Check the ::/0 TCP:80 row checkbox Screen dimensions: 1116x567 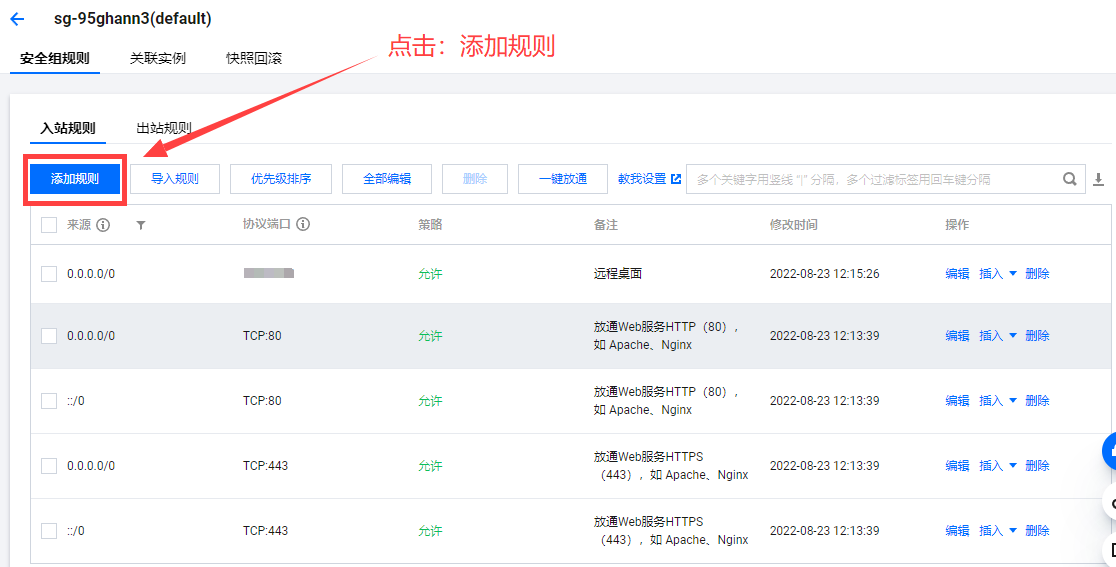pyautogui.click(x=48, y=401)
